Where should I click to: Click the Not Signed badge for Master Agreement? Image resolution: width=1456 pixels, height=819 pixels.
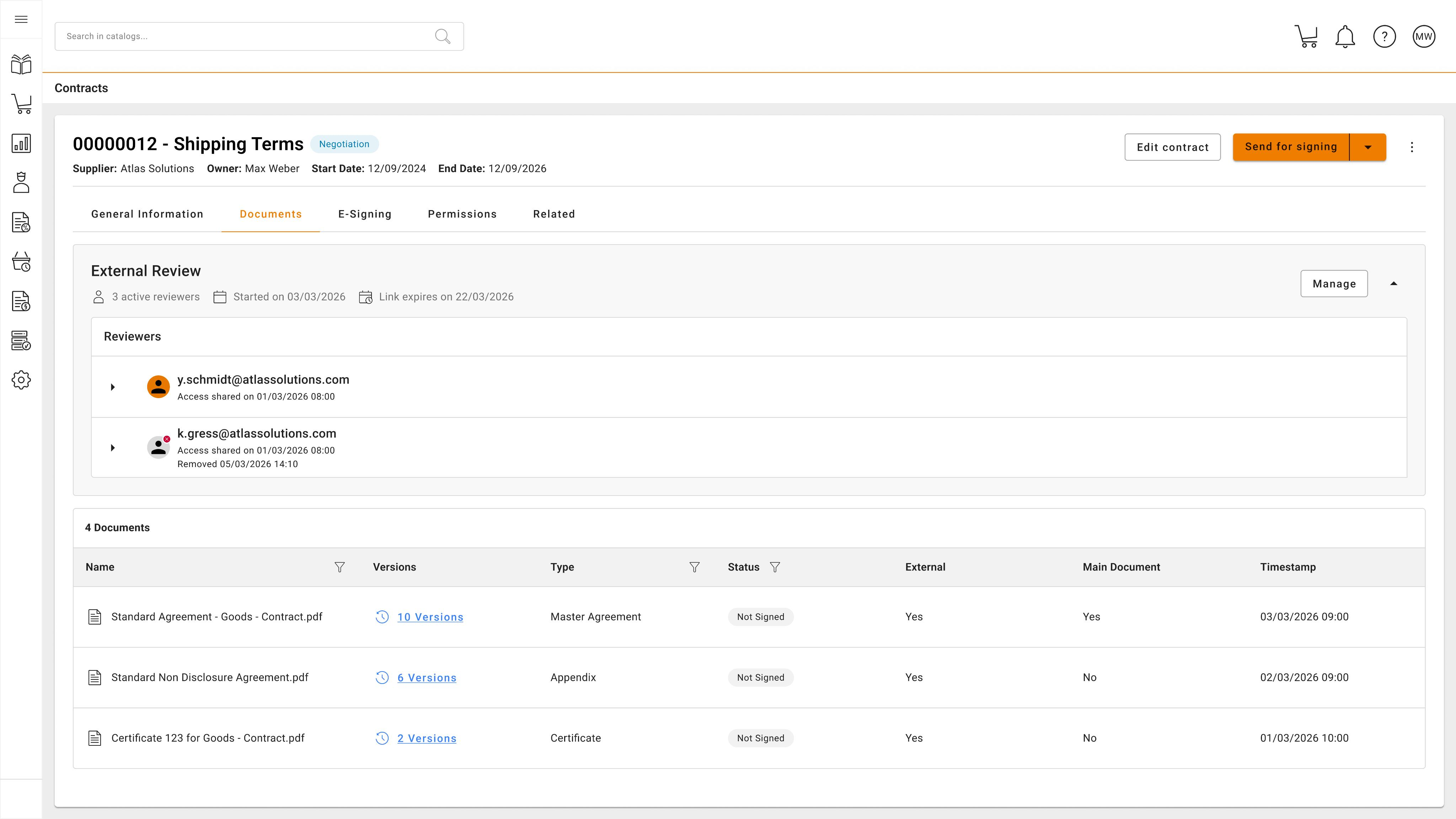point(761,617)
